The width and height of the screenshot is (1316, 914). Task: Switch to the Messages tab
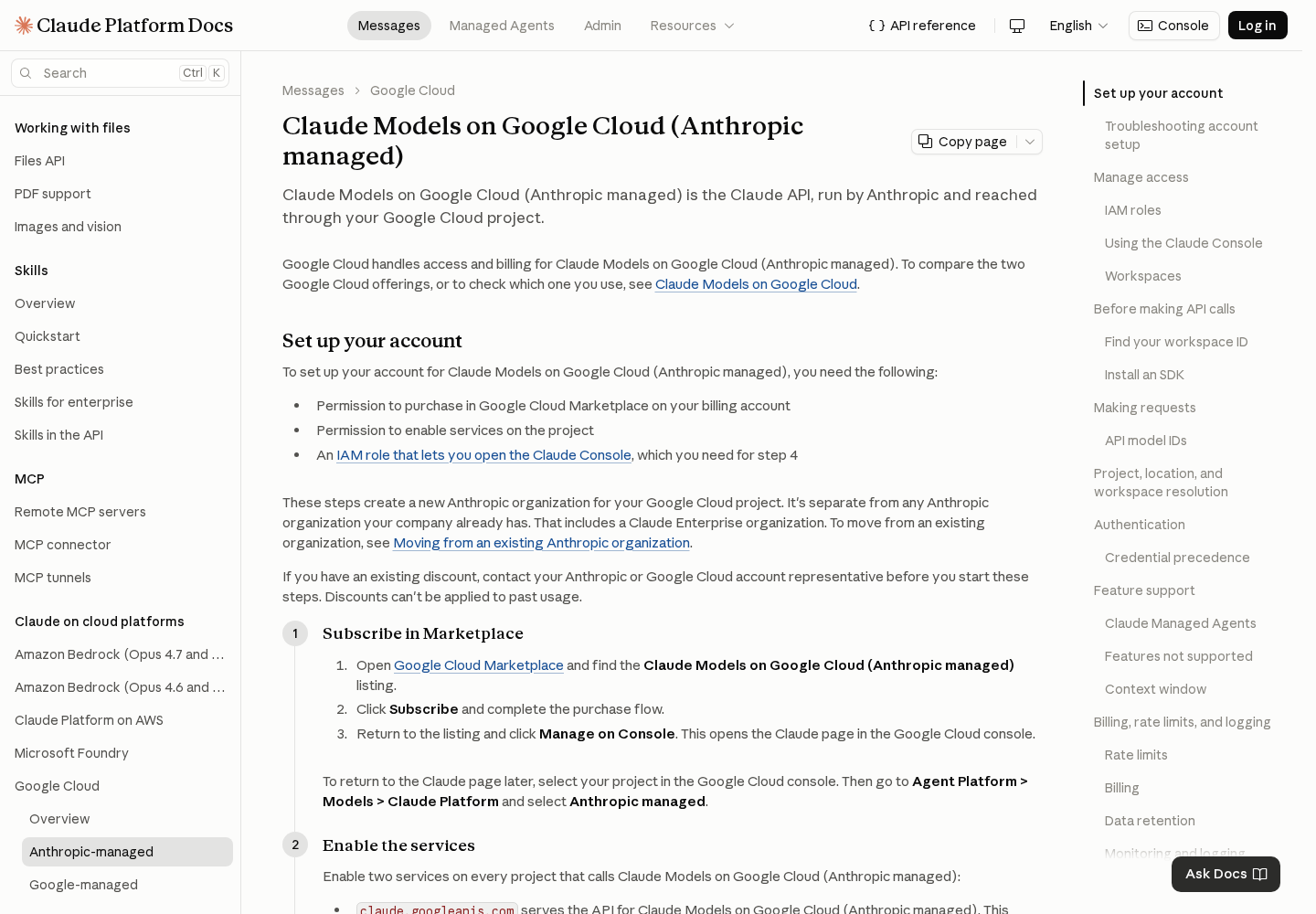point(389,26)
